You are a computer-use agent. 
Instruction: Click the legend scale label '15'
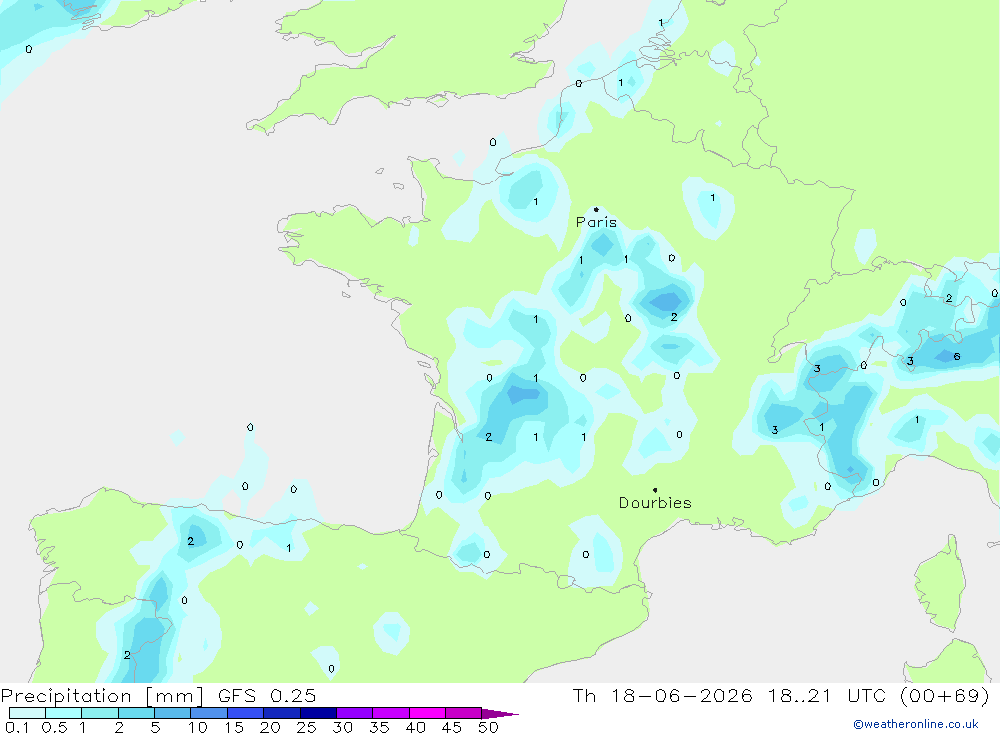pyautogui.click(x=234, y=727)
